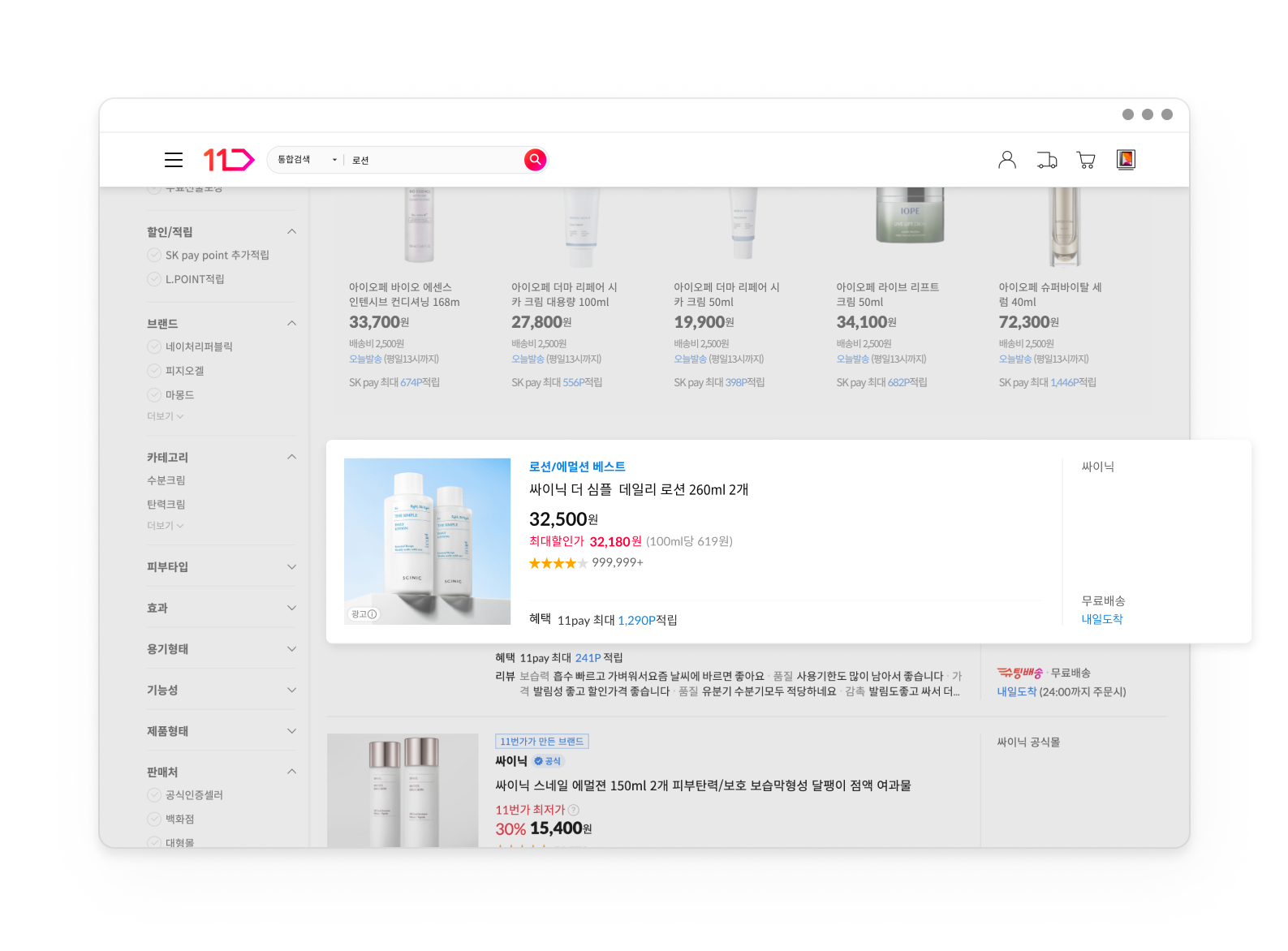This screenshot has height=951, width=1288.
Task: Click 내일도착 link in highlighted product
Action: tap(1102, 619)
